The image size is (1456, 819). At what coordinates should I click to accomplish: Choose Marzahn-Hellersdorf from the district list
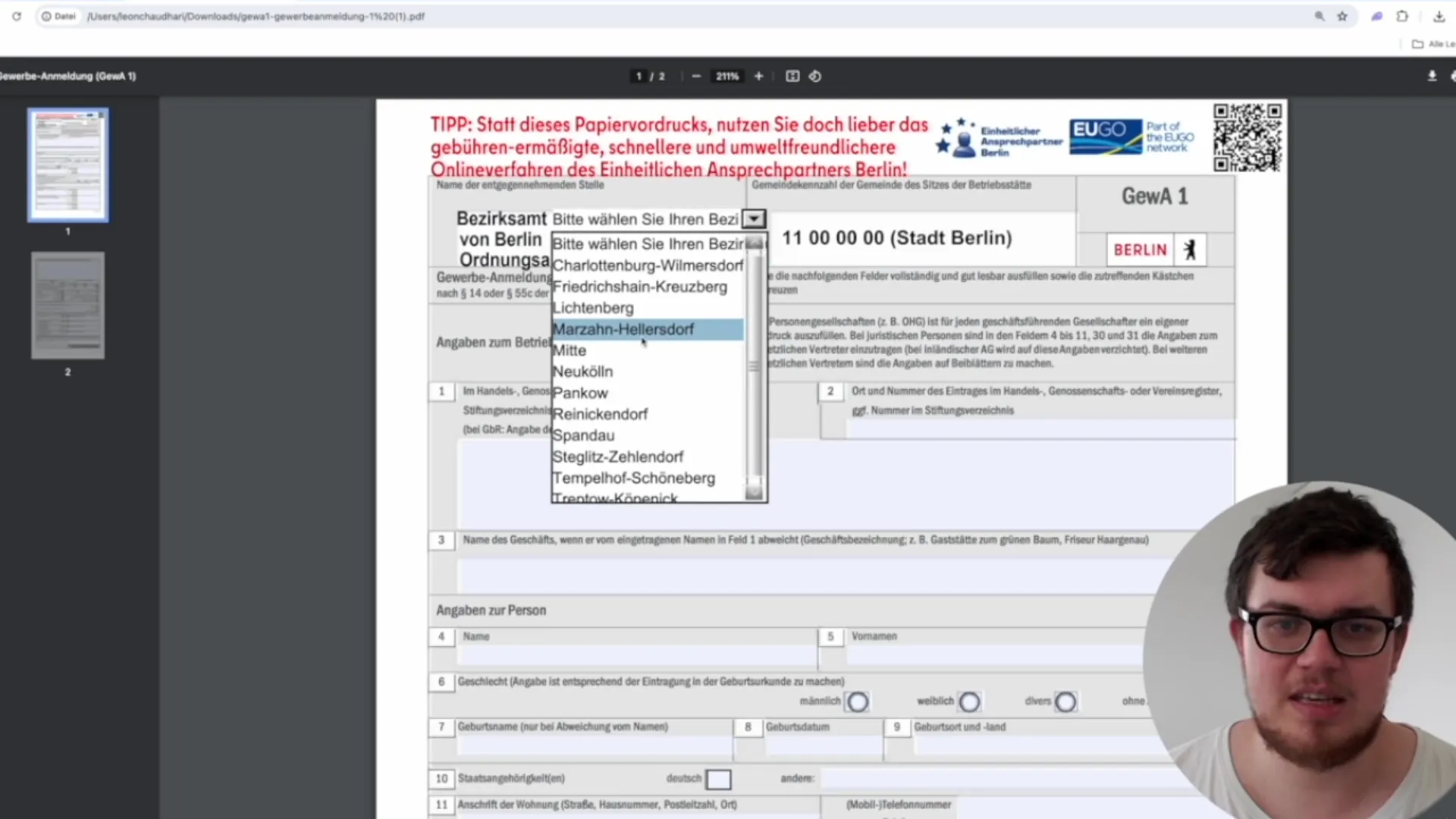(623, 329)
